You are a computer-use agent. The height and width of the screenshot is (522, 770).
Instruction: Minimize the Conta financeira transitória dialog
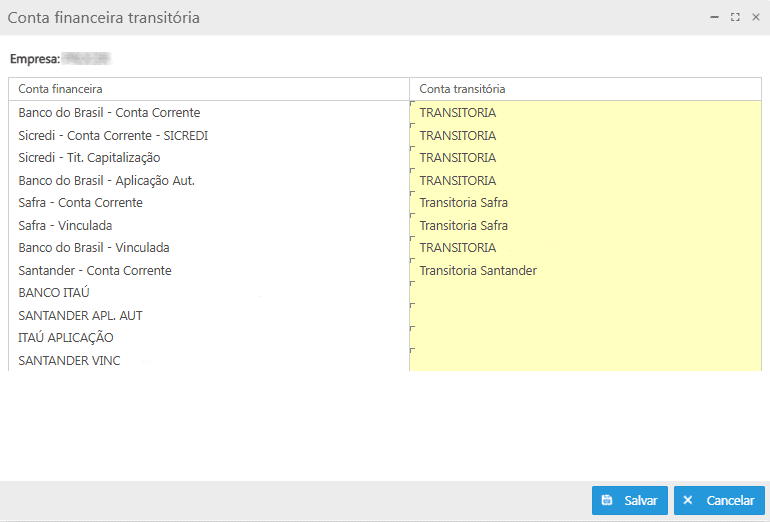(x=714, y=17)
